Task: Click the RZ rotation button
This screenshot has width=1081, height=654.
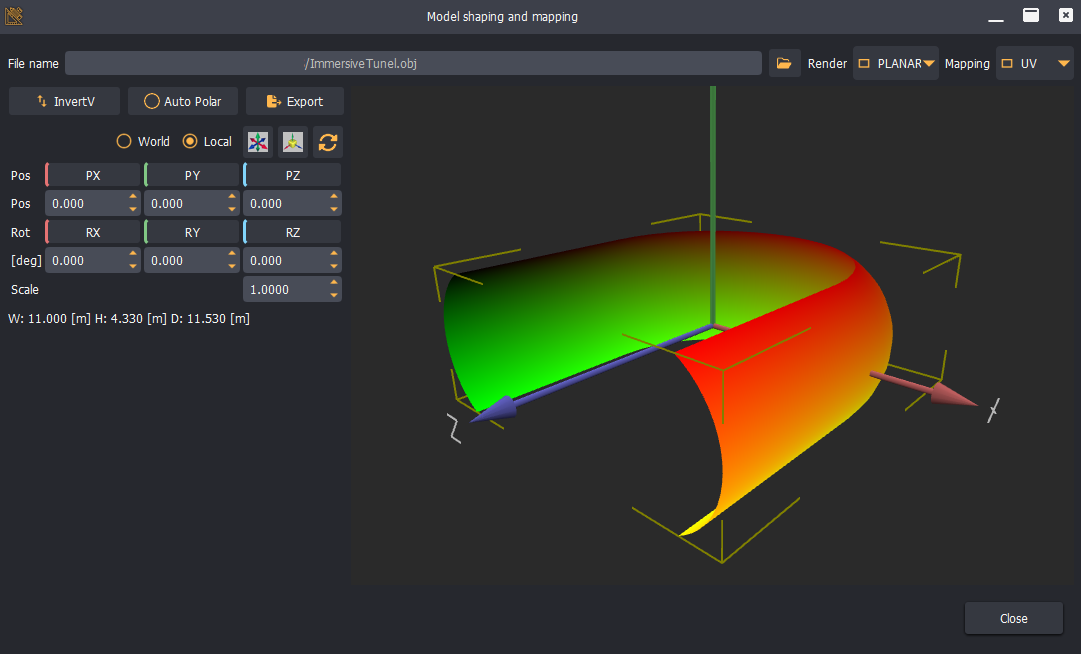Action: [292, 232]
